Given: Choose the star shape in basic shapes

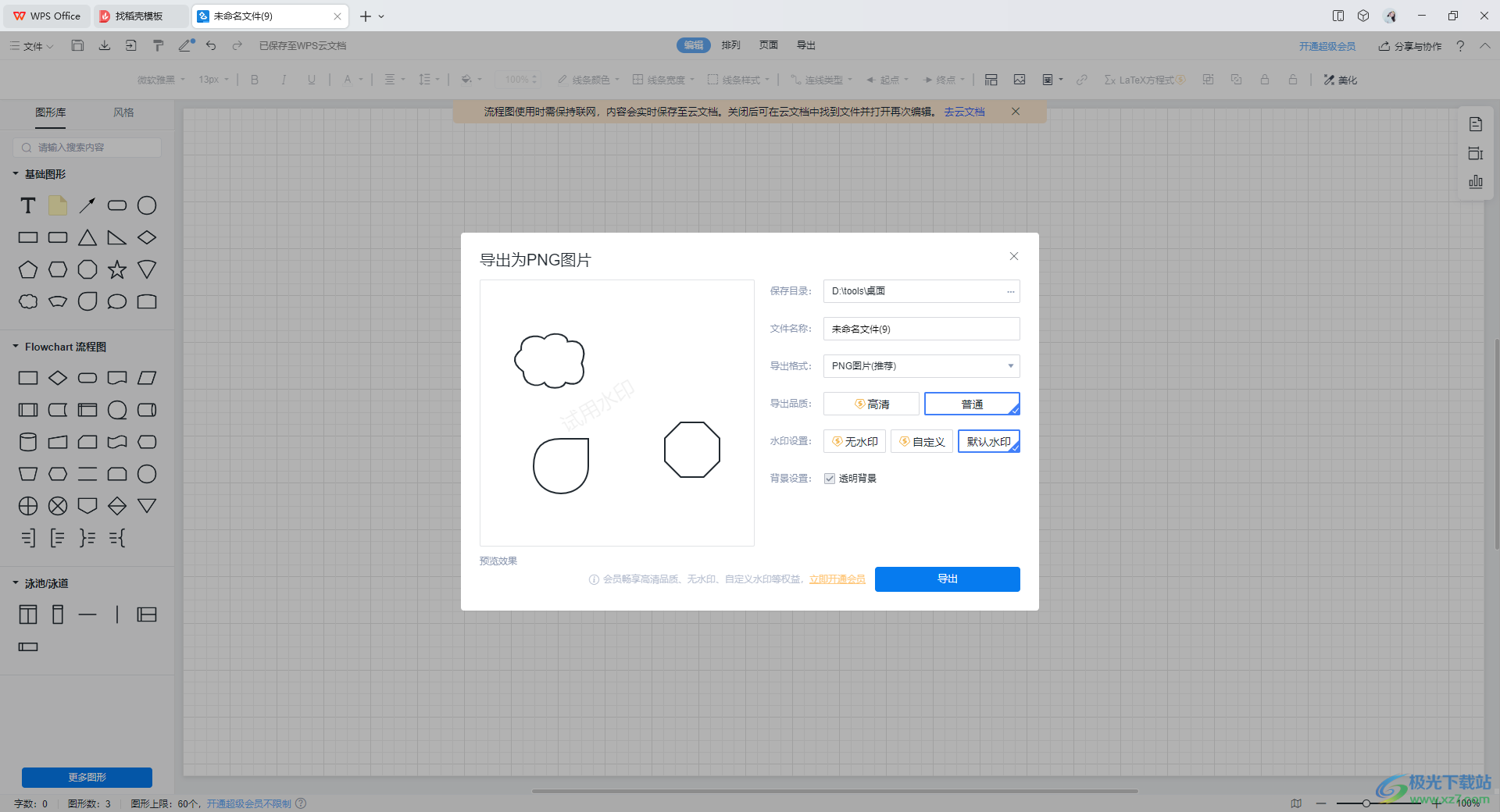Looking at the screenshot, I should pyautogui.click(x=117, y=269).
